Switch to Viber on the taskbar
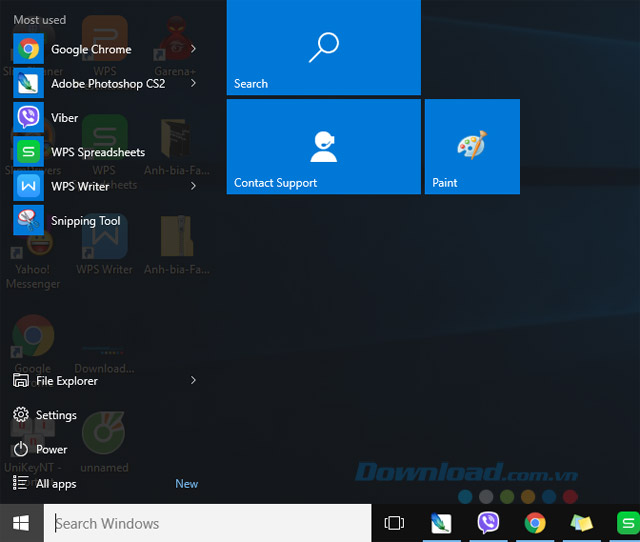 pyautogui.click(x=488, y=523)
